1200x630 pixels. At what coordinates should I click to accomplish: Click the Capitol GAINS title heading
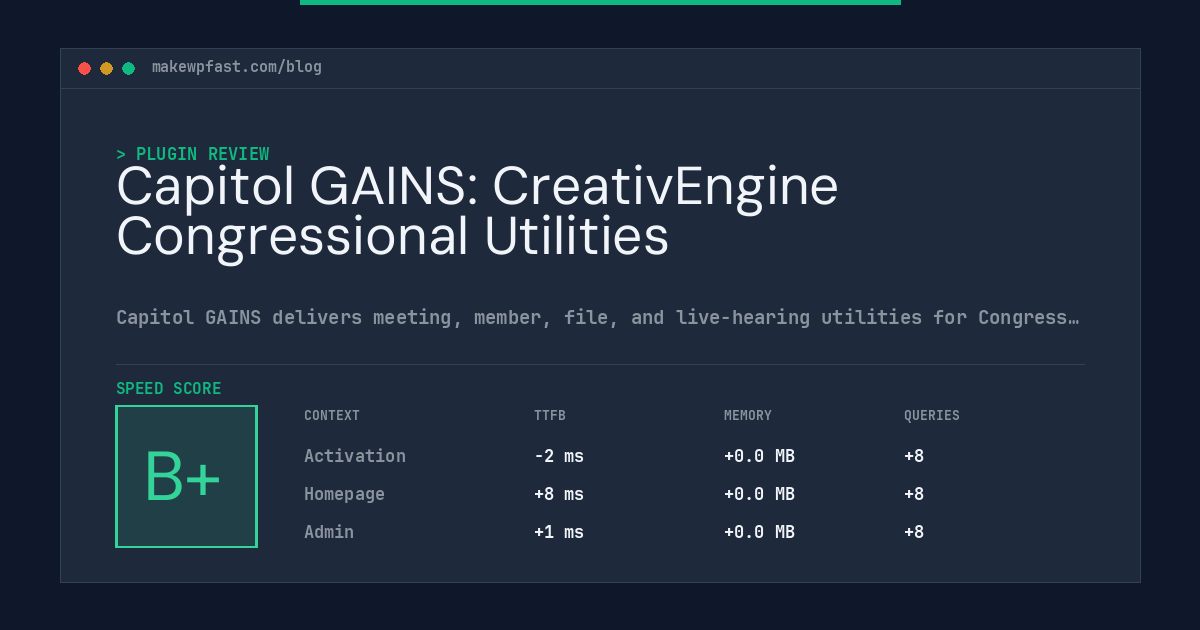[477, 211]
